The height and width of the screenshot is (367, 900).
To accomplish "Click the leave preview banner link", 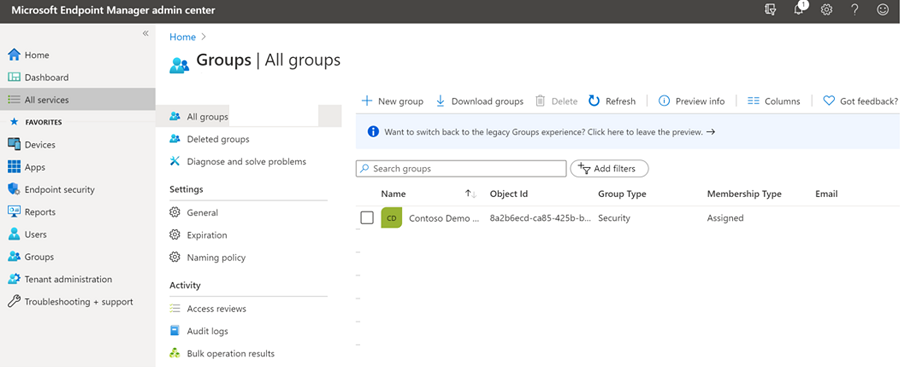I will [549, 132].
